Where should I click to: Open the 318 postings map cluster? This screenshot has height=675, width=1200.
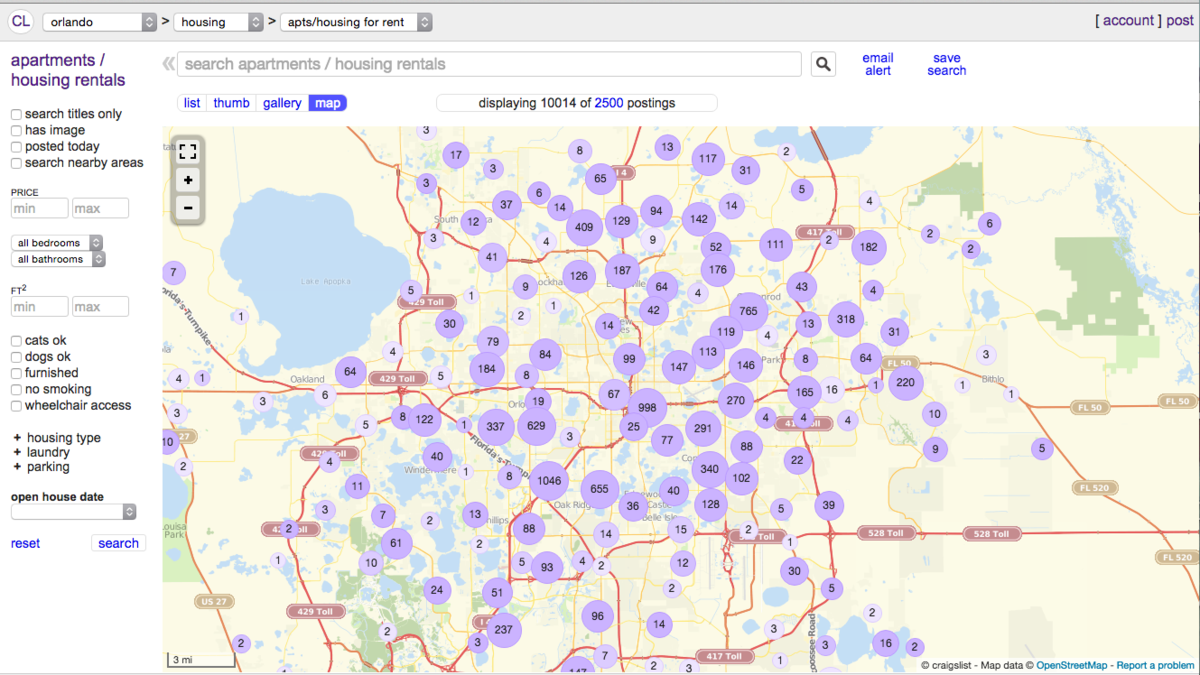tap(846, 319)
